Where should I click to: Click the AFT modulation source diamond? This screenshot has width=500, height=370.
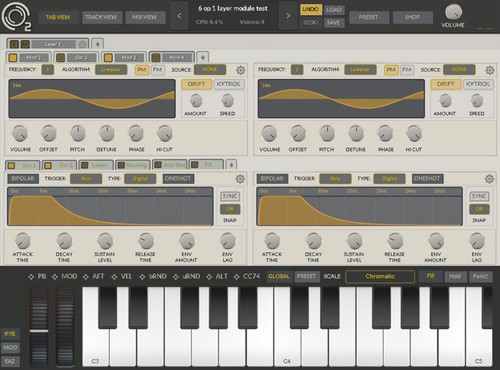pyautogui.click(x=86, y=277)
